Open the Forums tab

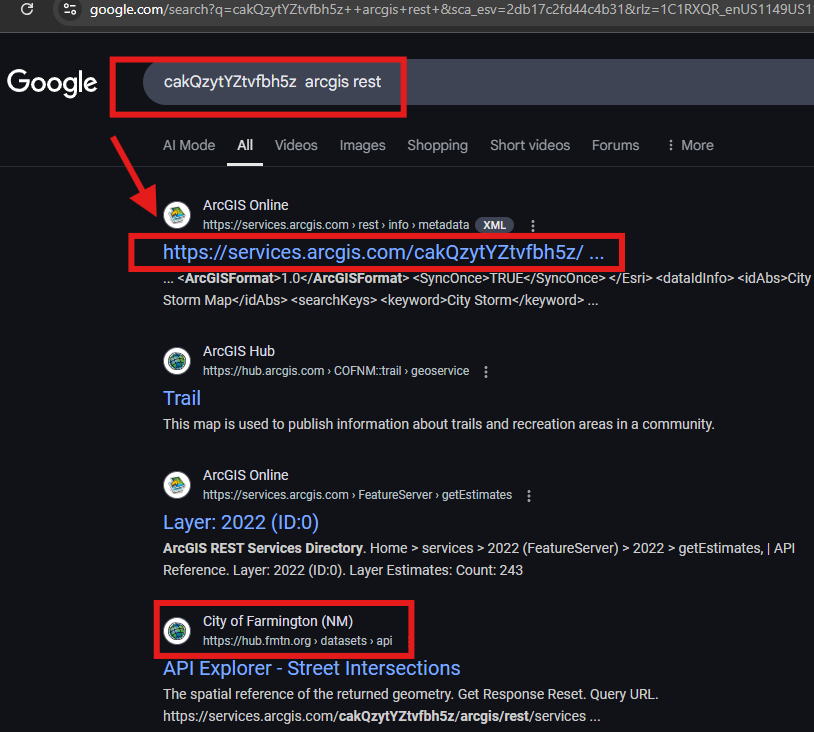(615, 145)
